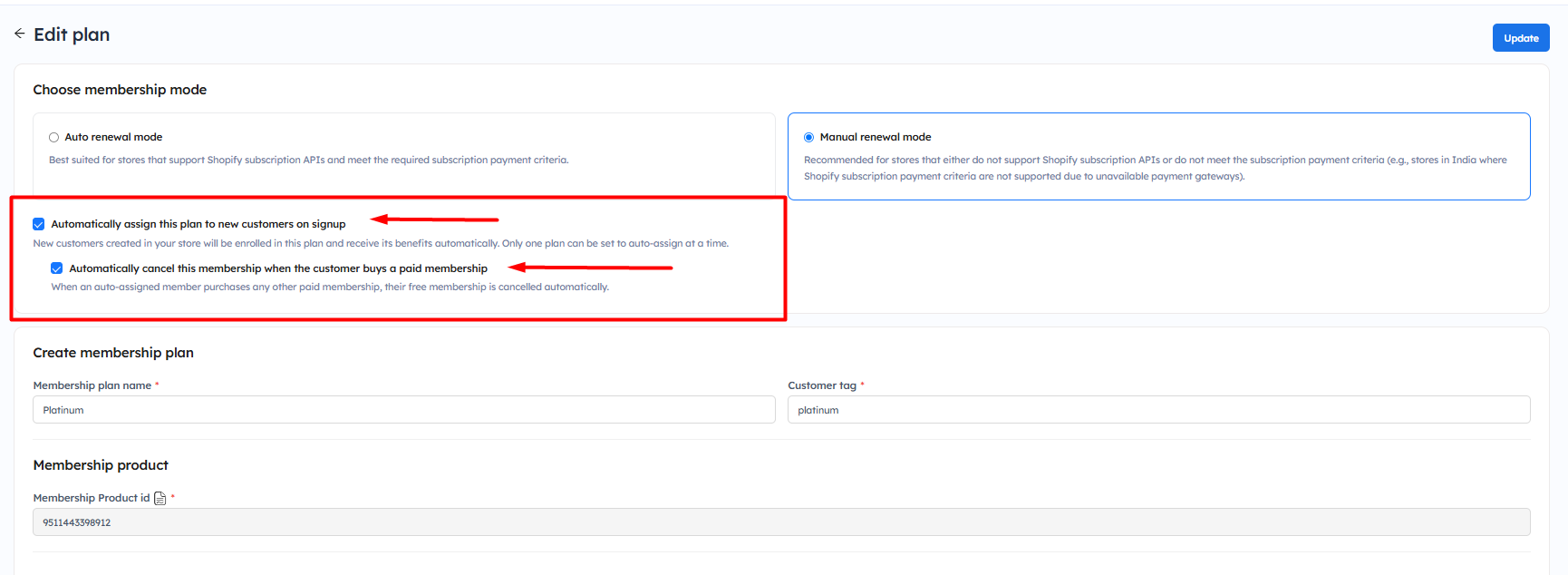Click the 'Customer tag' label
Viewport: 1568px width, 575px height.
(x=822, y=385)
